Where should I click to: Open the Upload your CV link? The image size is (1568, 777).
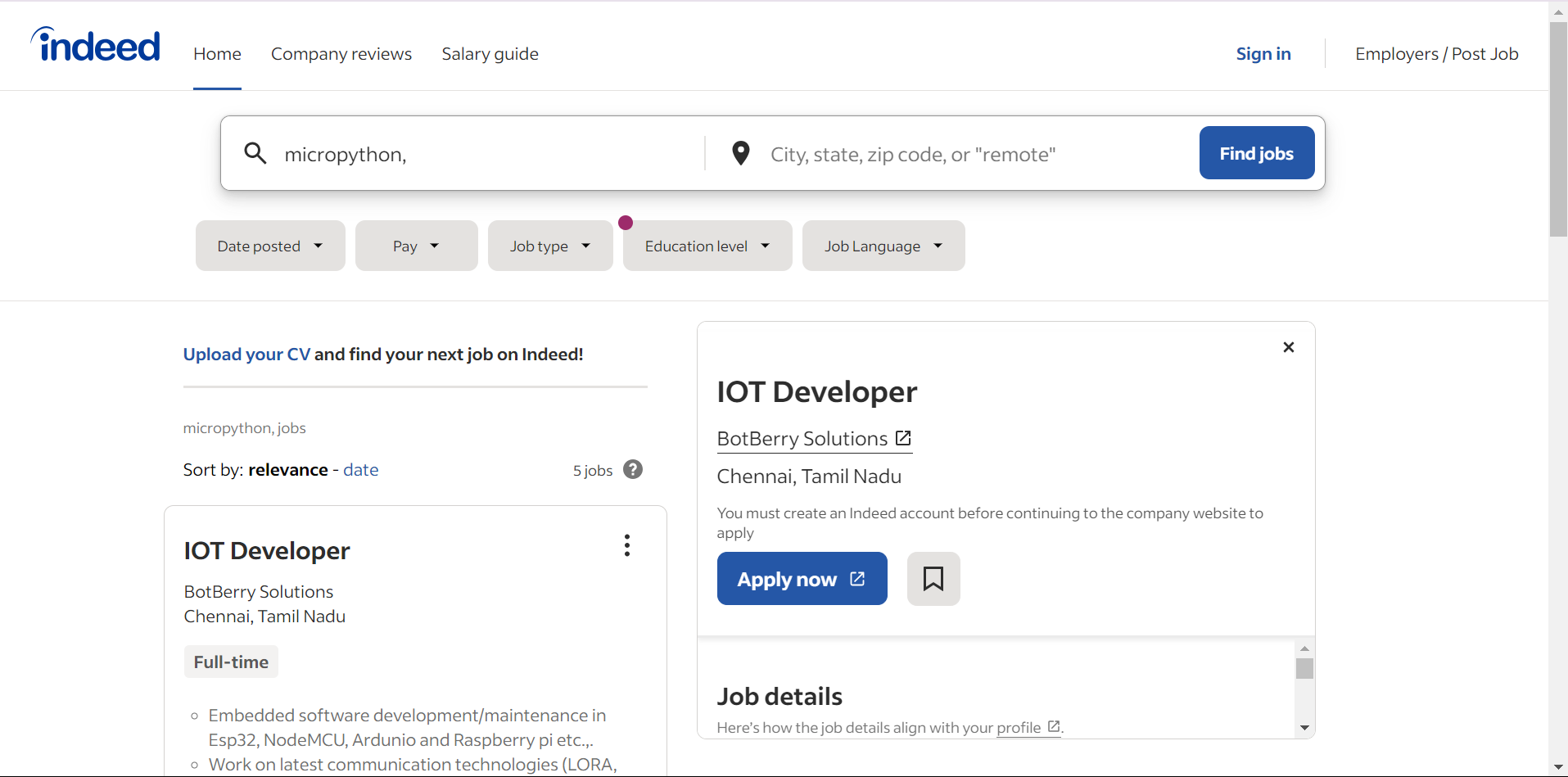pos(246,354)
